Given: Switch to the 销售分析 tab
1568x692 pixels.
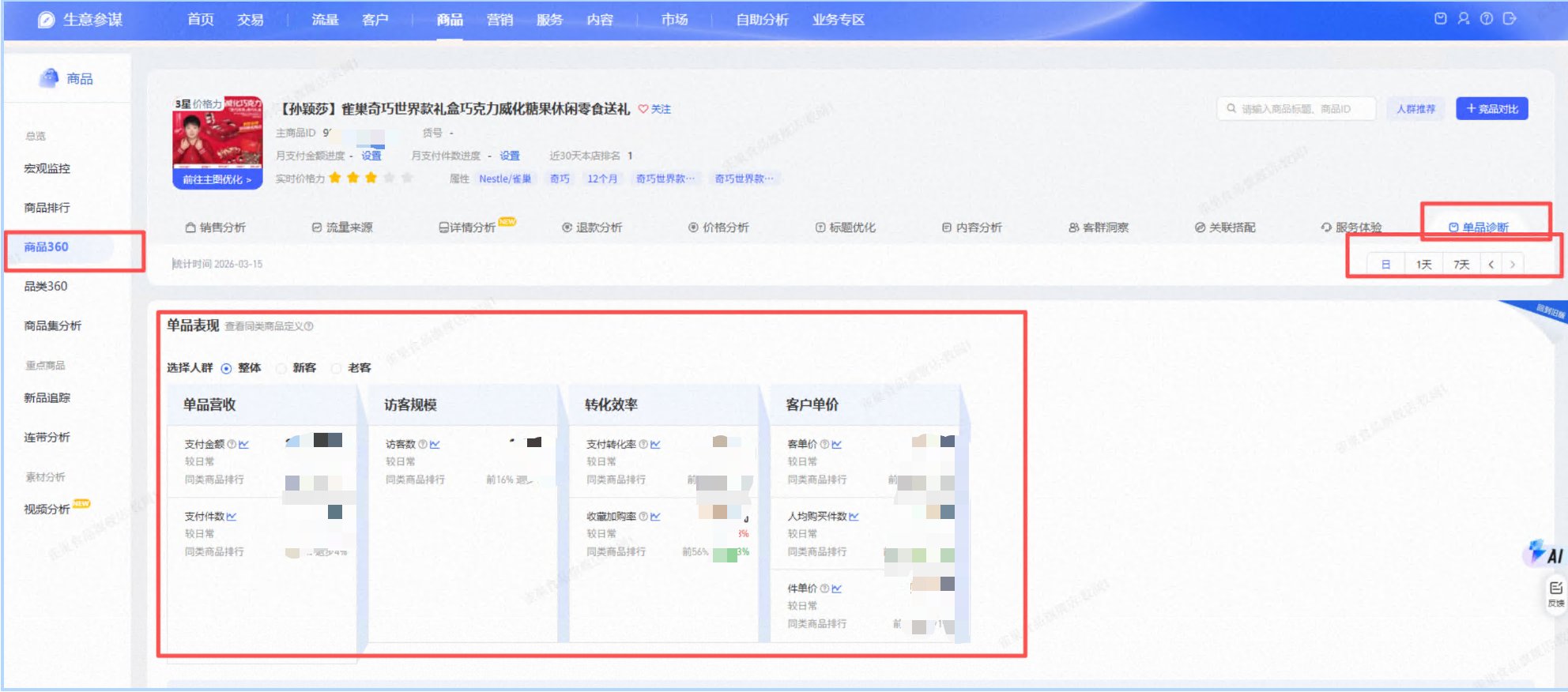Looking at the screenshot, I should coord(216,228).
